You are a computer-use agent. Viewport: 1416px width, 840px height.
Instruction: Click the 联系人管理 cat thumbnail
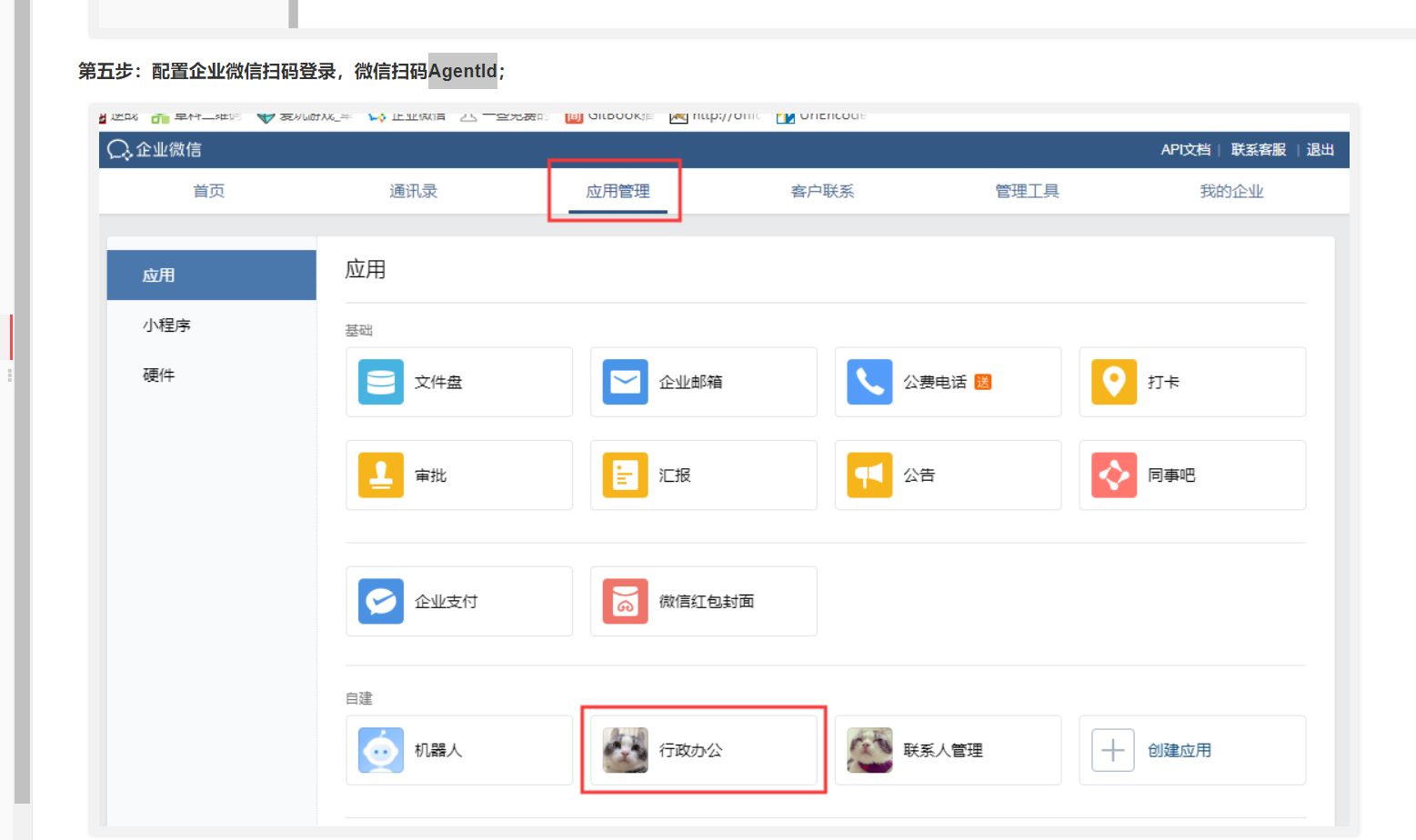tap(869, 750)
